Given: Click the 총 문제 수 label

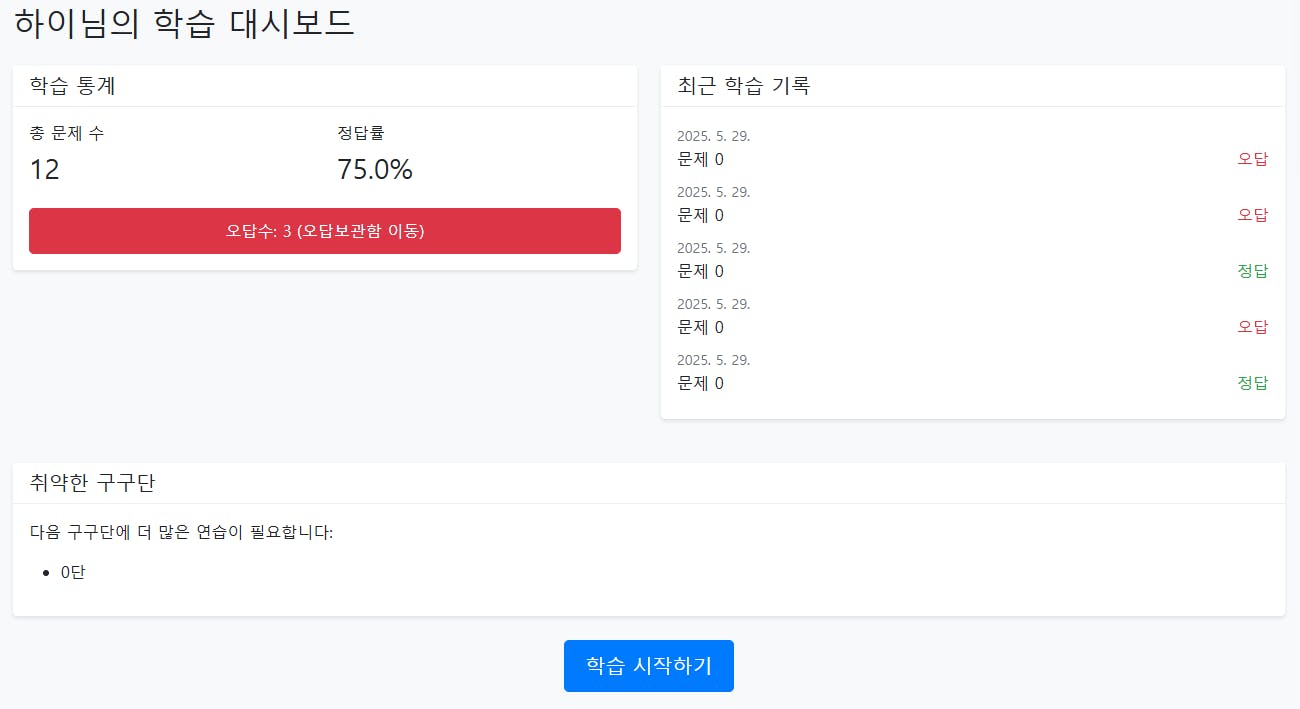Looking at the screenshot, I should 67,133.
